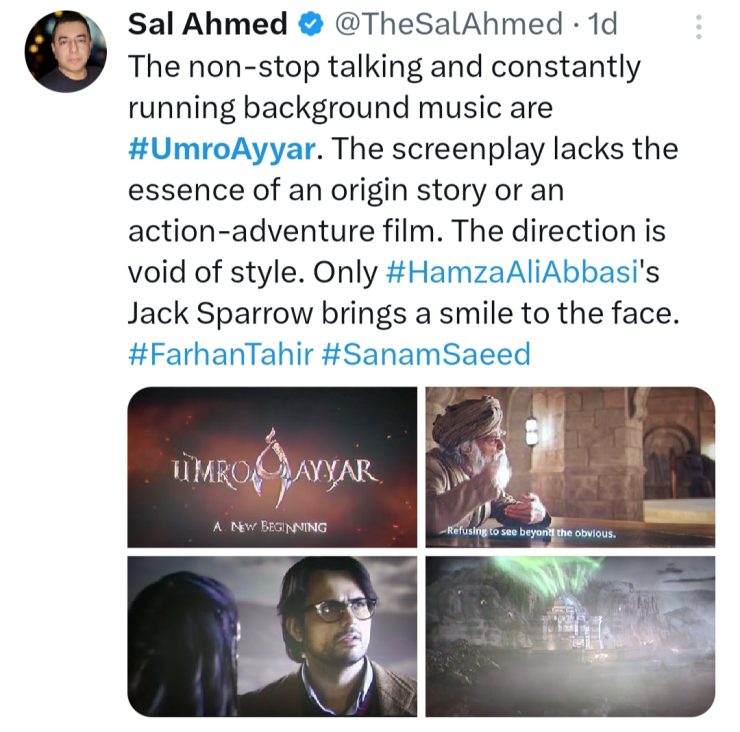Viewport: 740px width, 732px height.
Task: Open the three-dot more options menu
Action: tap(699, 26)
